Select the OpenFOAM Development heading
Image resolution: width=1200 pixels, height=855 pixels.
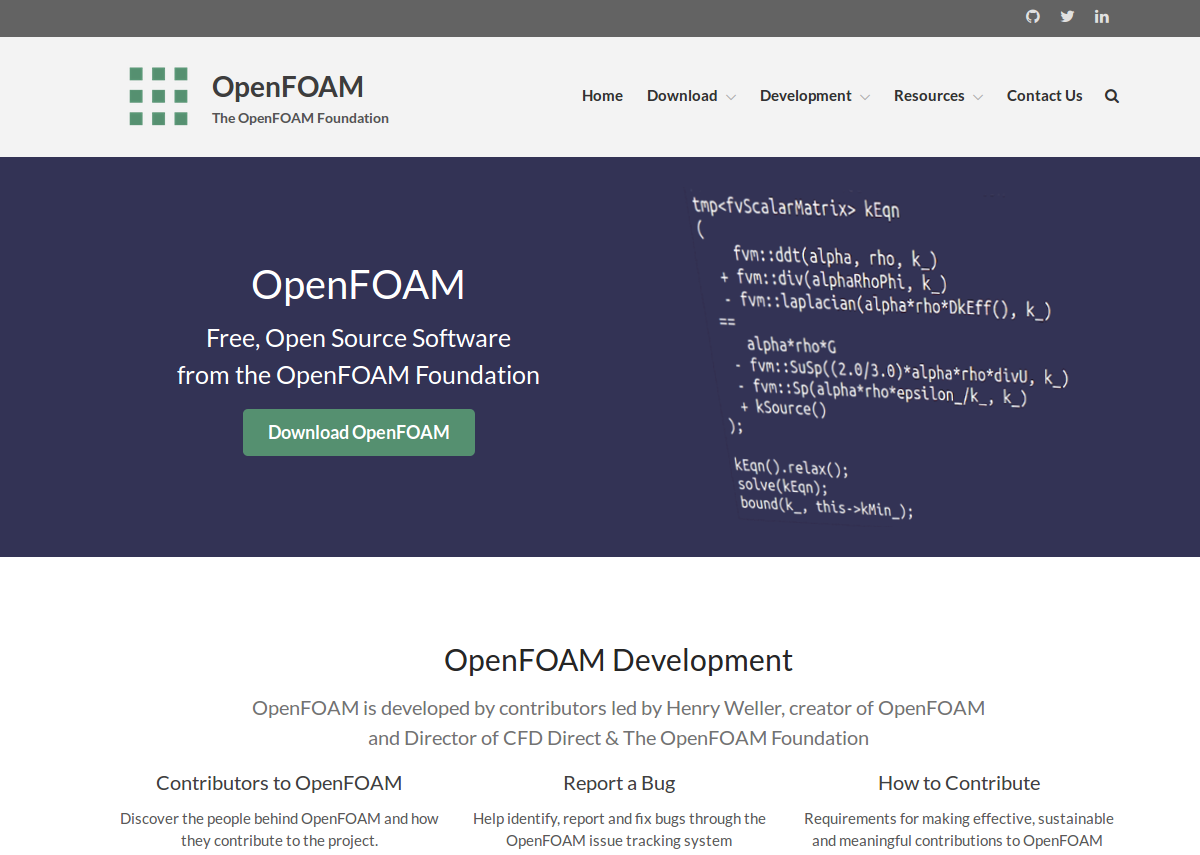tap(618, 660)
